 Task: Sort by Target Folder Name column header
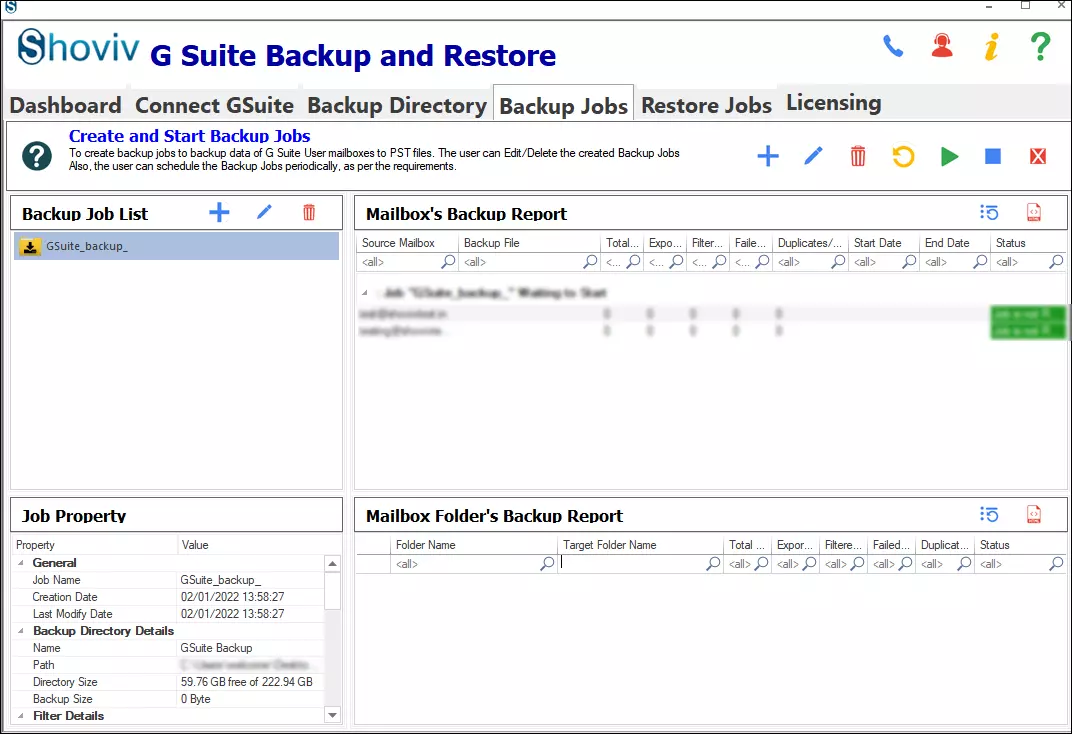tap(641, 545)
